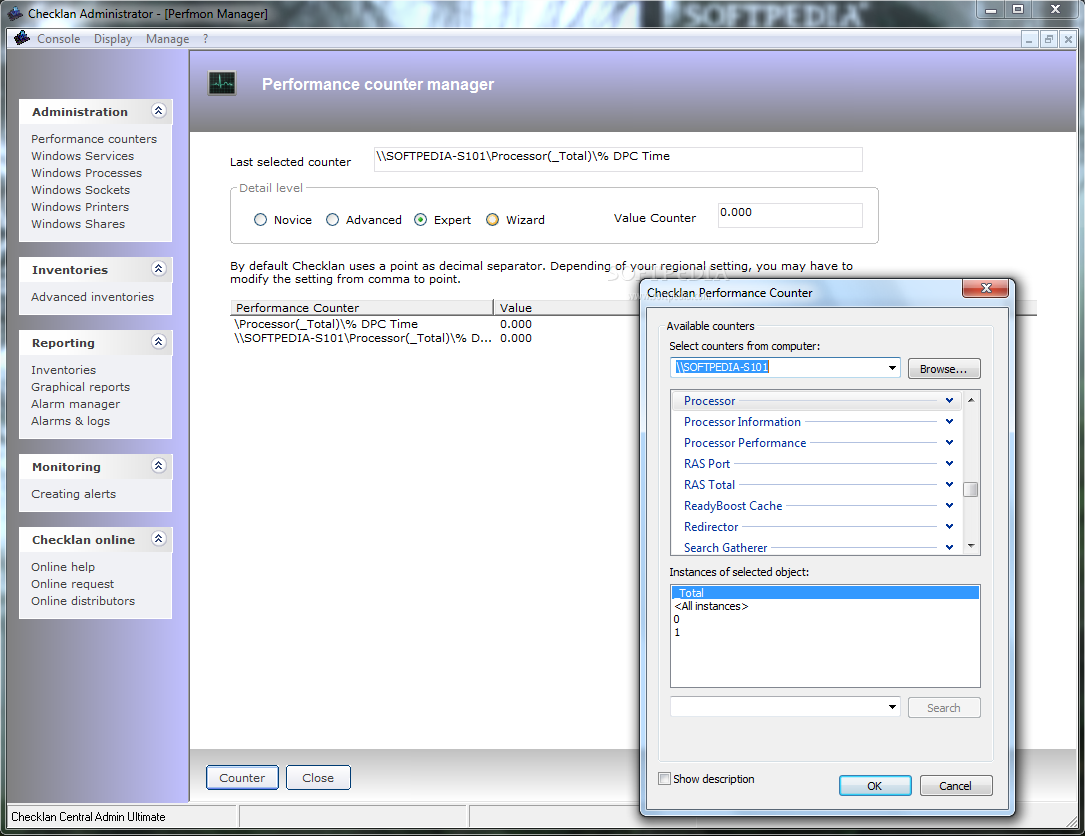This screenshot has height=836, width=1085.
Task: Click OK in Performance Counter dialog
Action: 875,785
